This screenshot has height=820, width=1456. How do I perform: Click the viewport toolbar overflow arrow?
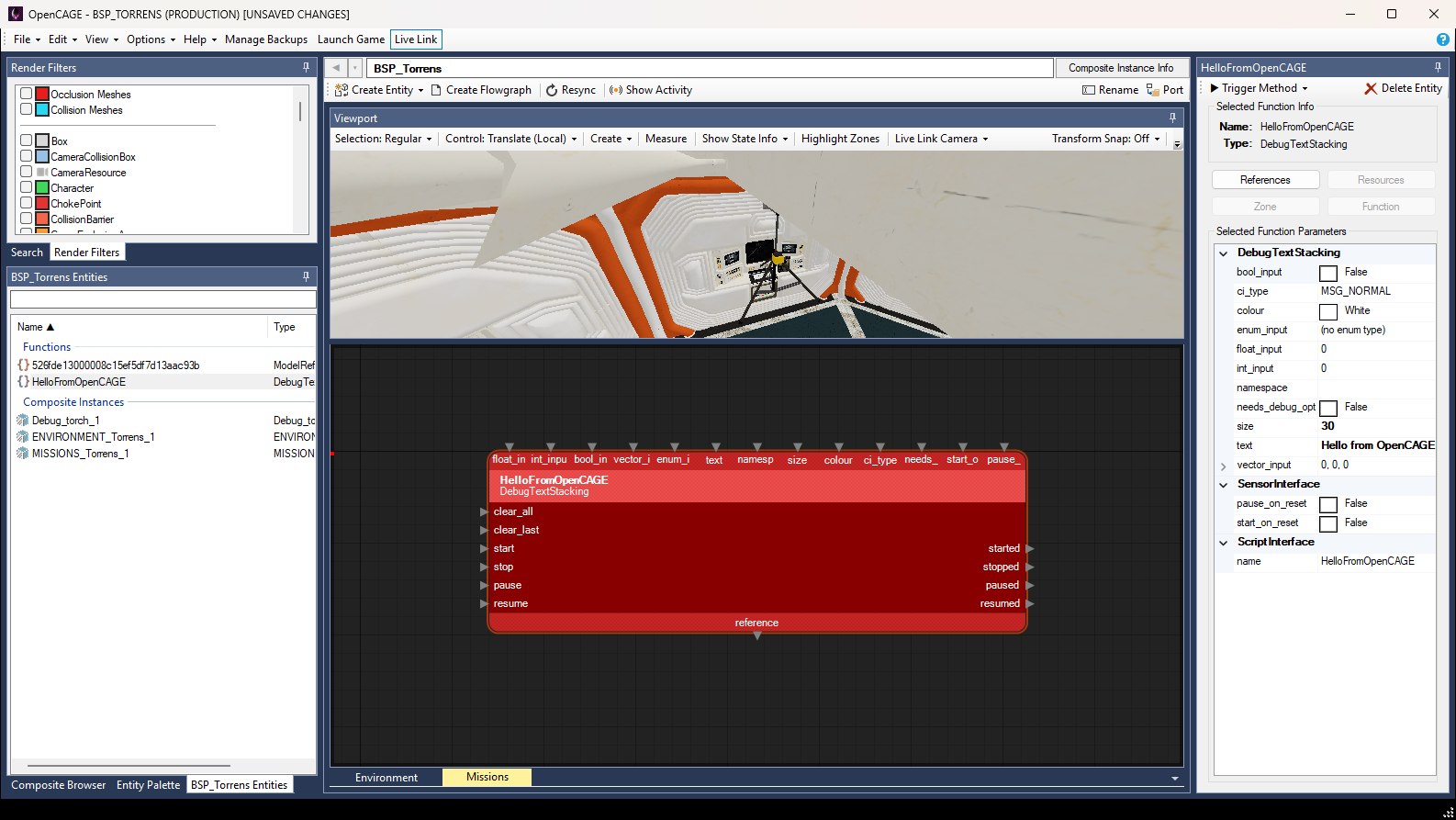pyautogui.click(x=1177, y=144)
